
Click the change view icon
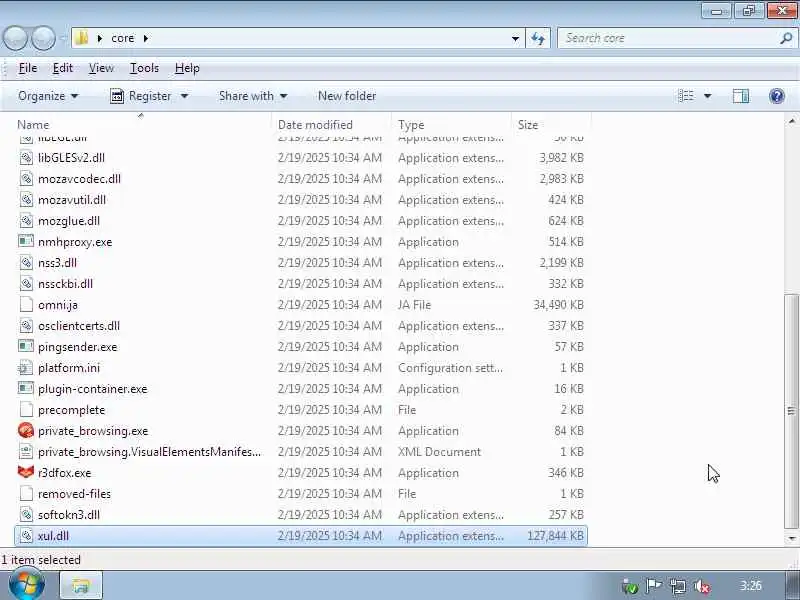pyautogui.click(x=686, y=96)
